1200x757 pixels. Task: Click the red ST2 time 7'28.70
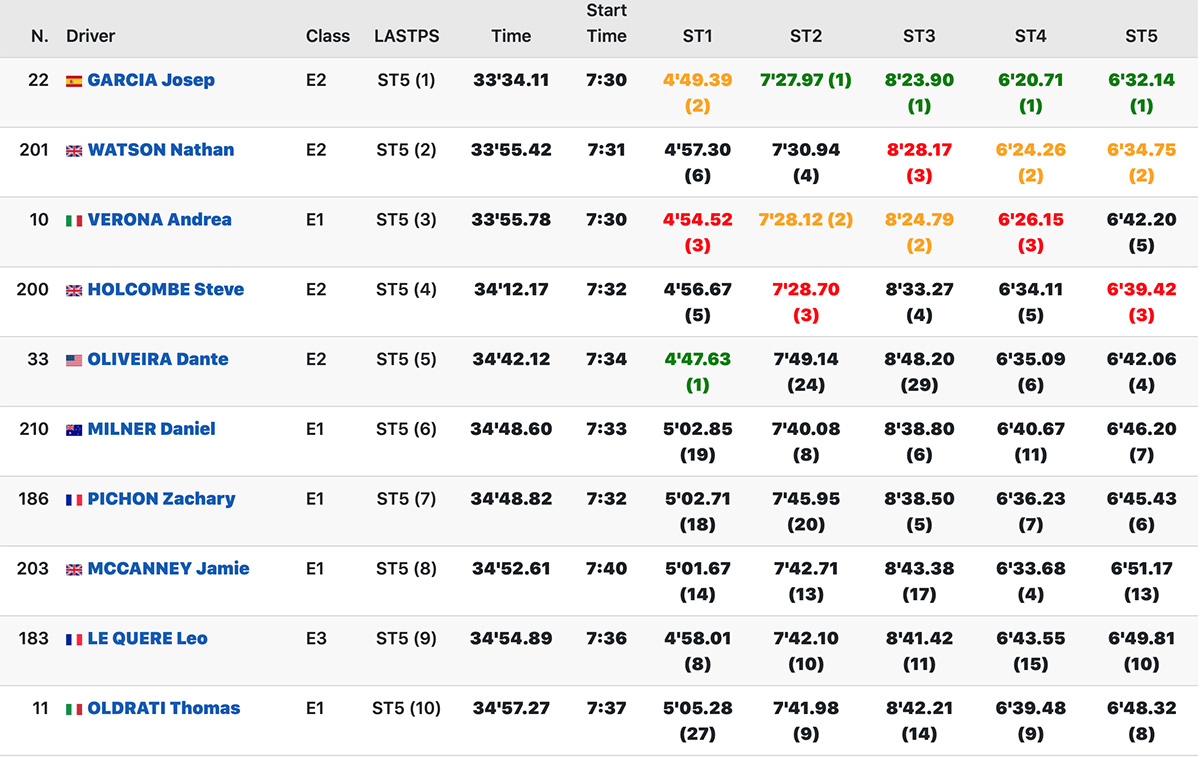(x=806, y=290)
